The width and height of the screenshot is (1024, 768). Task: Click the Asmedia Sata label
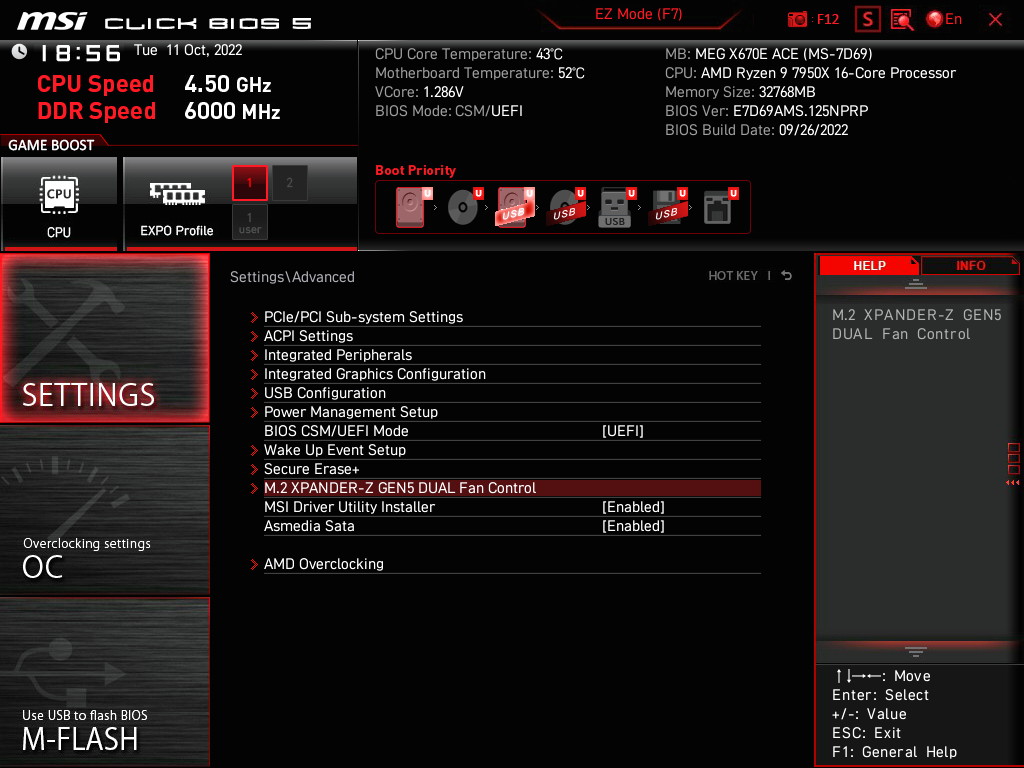(309, 526)
